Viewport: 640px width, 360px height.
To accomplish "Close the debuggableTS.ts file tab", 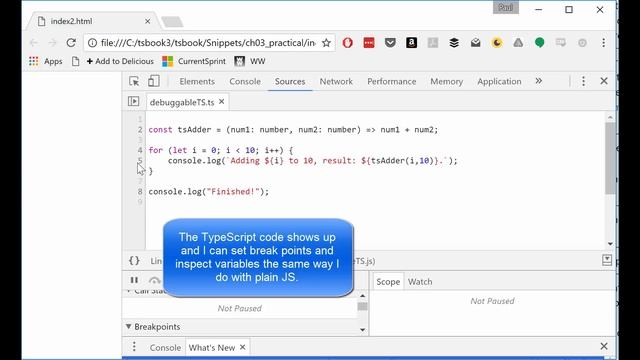I will (222, 102).
